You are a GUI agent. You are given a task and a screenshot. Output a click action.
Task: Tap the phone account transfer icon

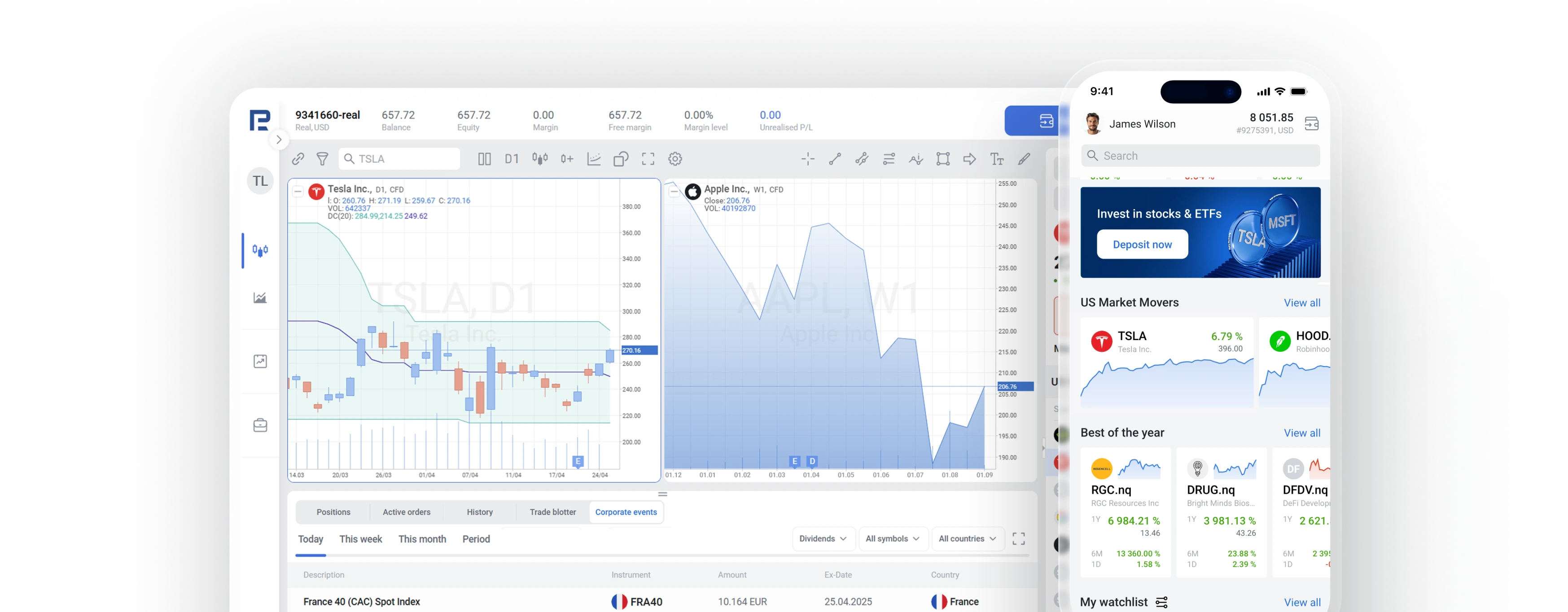pos(1312,124)
